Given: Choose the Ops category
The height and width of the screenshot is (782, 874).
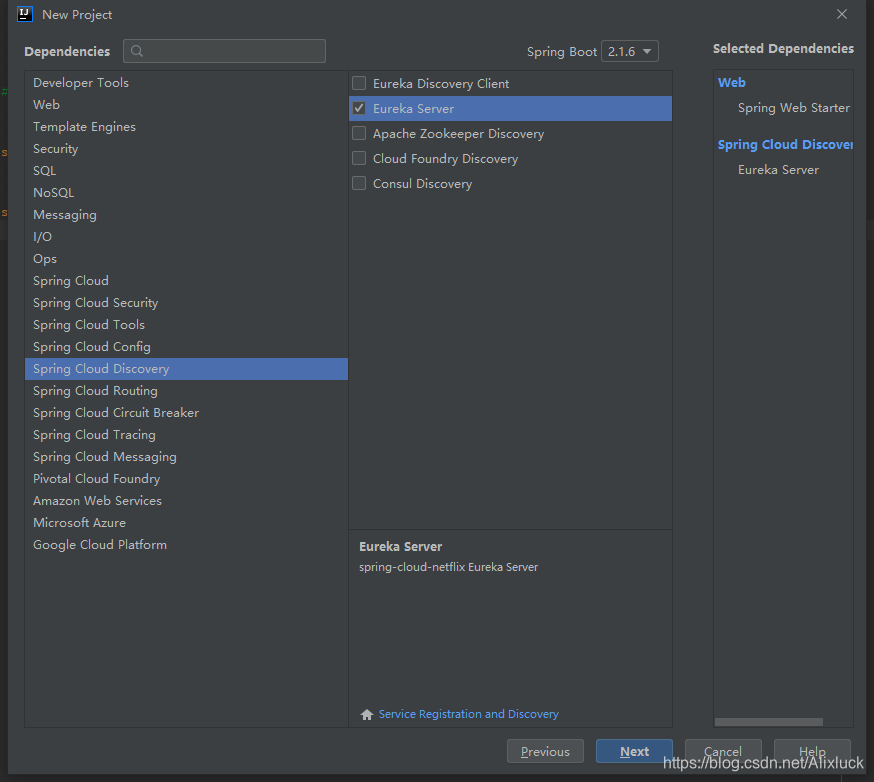Looking at the screenshot, I should (186, 259).
